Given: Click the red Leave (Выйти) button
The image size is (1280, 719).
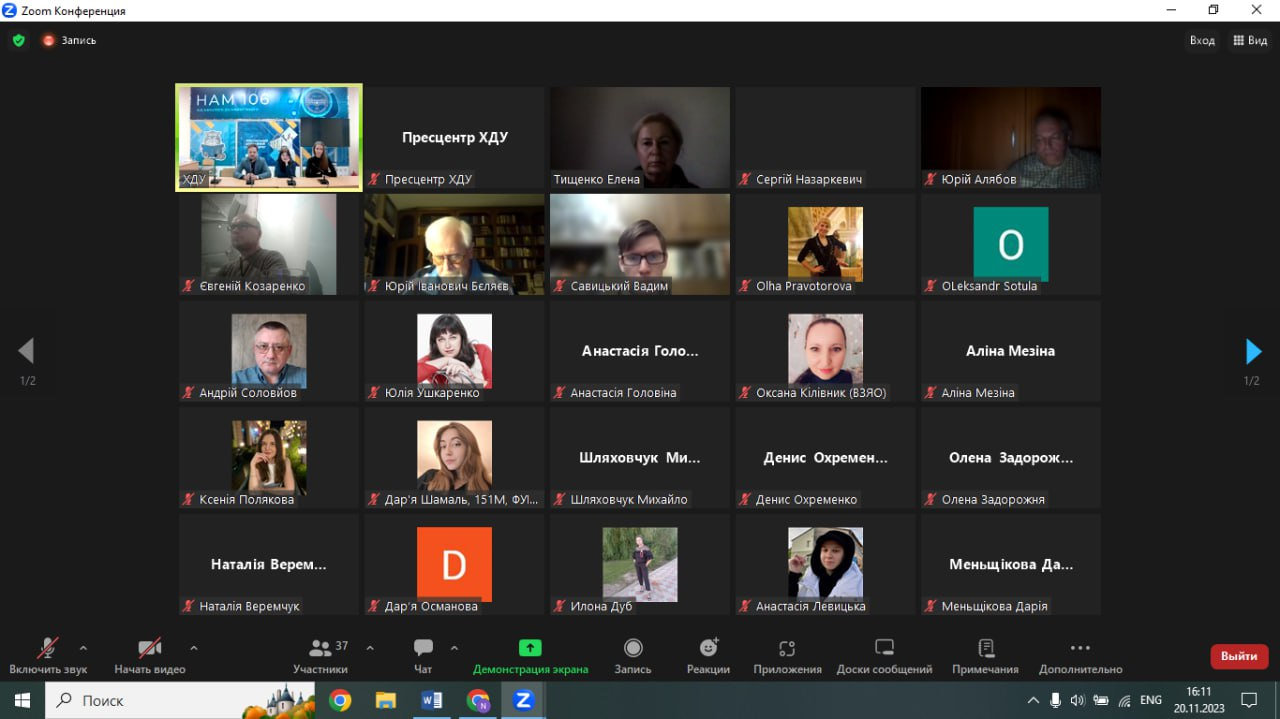Looking at the screenshot, I should [x=1239, y=656].
